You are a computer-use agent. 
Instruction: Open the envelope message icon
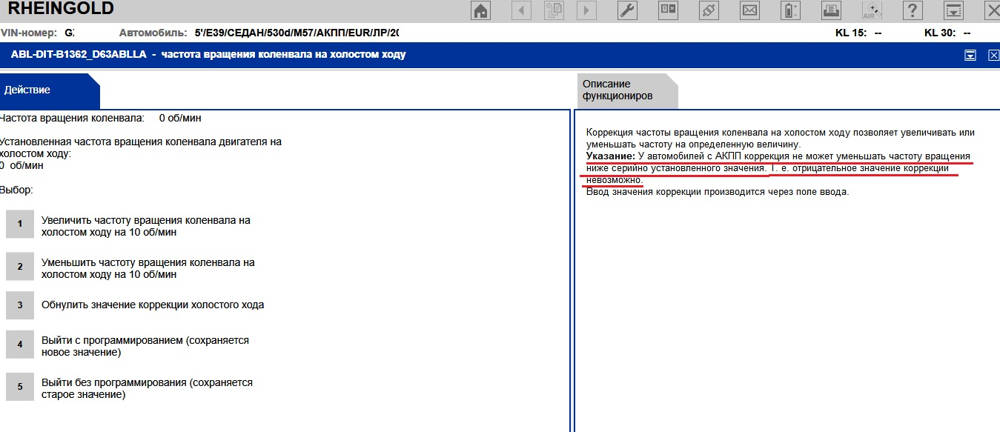(747, 11)
